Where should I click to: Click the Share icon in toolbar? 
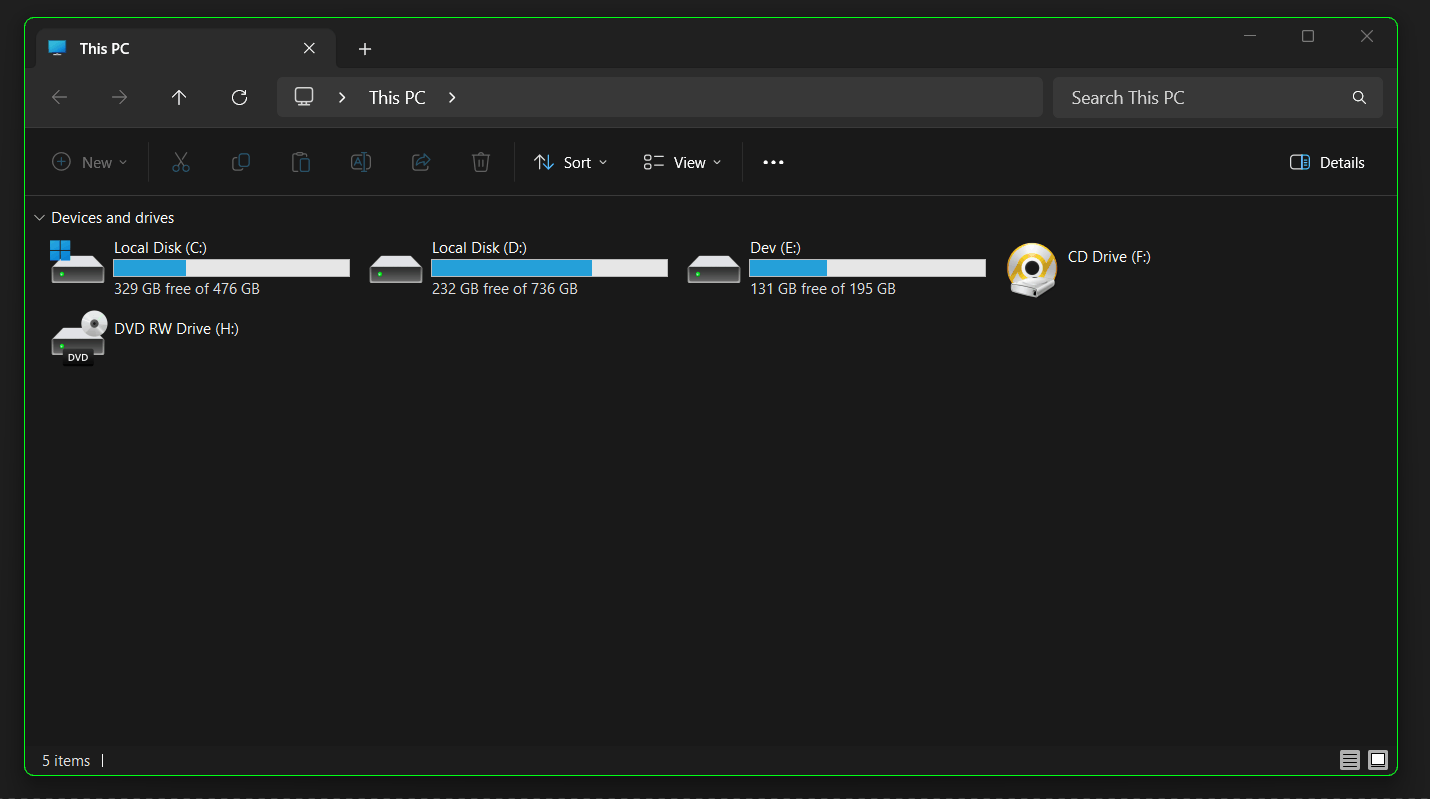(x=421, y=162)
